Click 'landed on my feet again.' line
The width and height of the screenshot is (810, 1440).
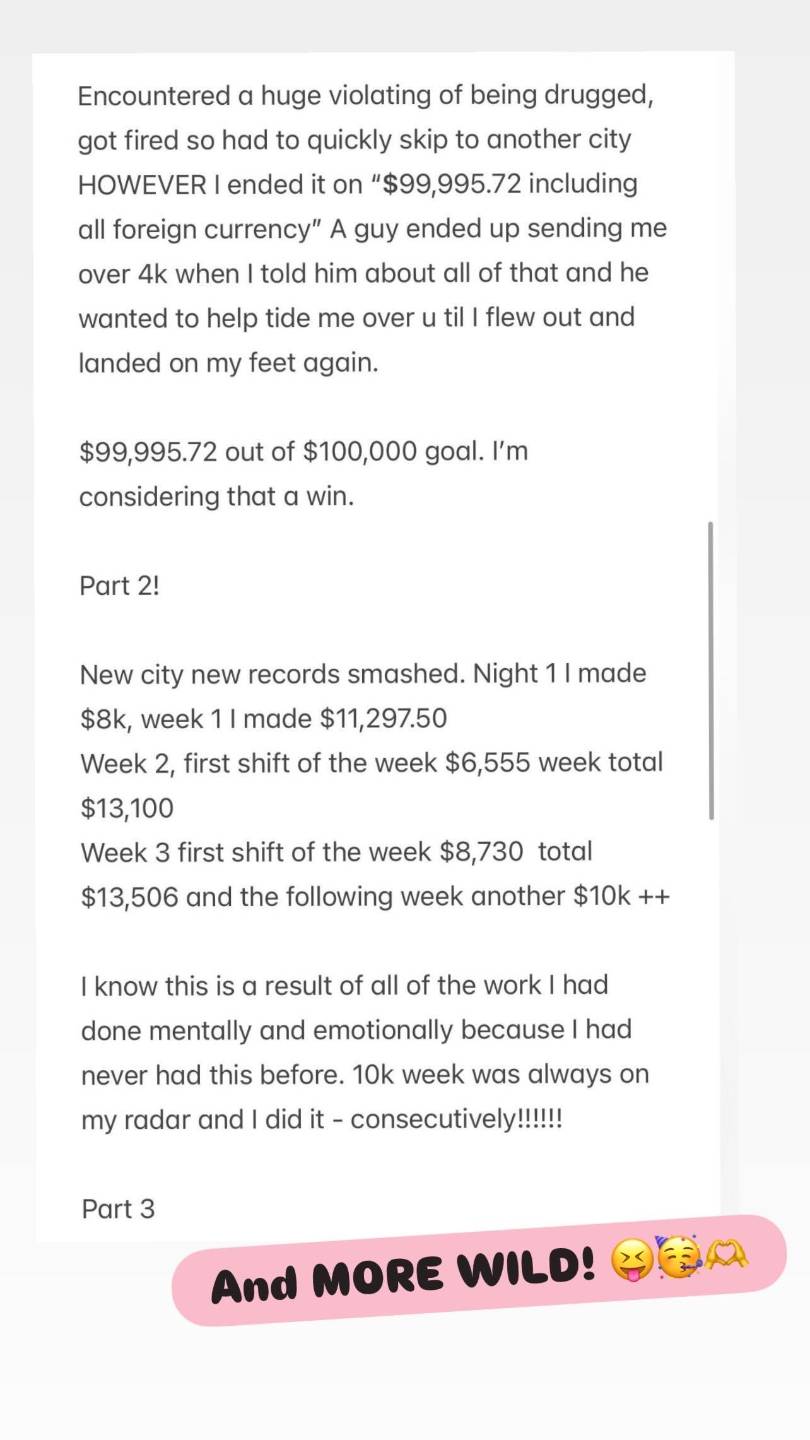pos(229,363)
